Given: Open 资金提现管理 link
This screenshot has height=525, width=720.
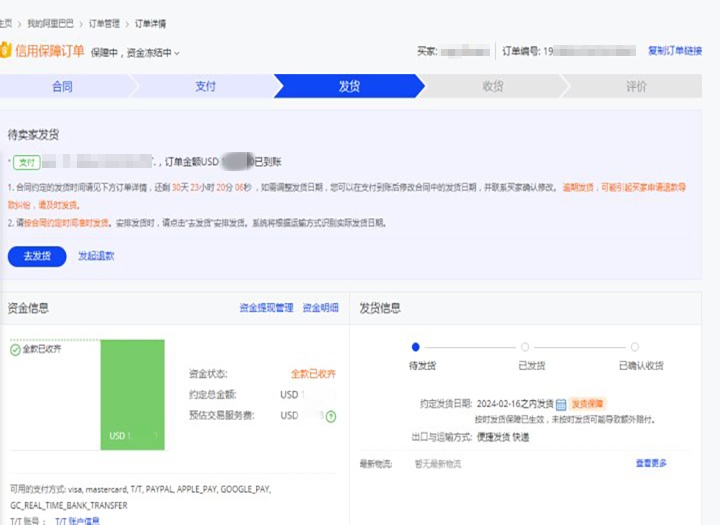Looking at the screenshot, I should click(266, 308).
